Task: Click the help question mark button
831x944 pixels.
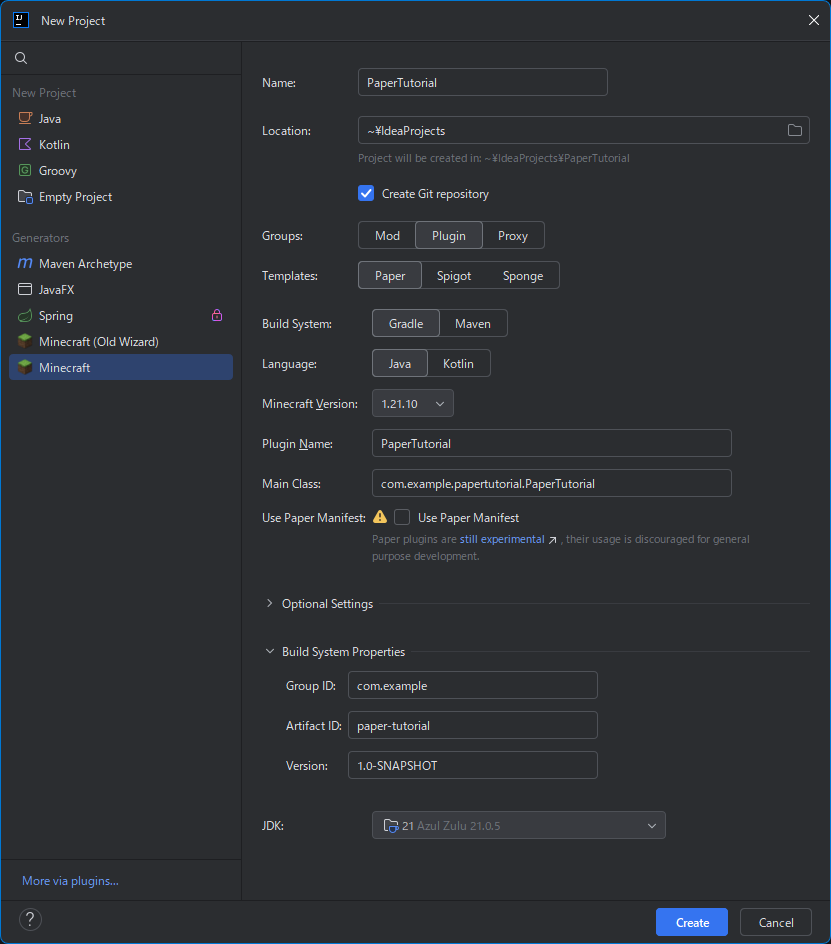Action: (x=30, y=920)
